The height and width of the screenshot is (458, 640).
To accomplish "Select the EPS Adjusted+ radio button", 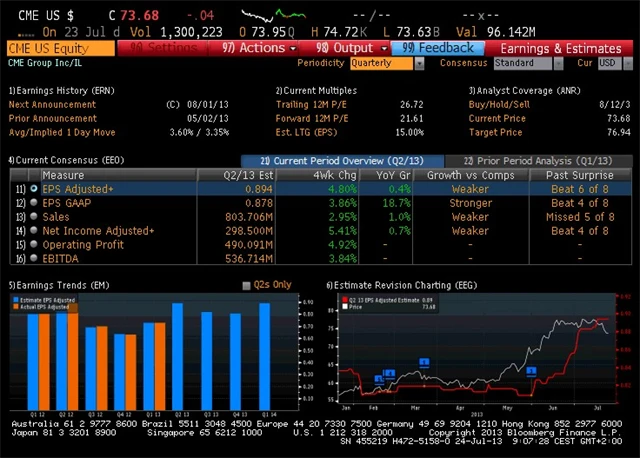I will tap(34, 188).
